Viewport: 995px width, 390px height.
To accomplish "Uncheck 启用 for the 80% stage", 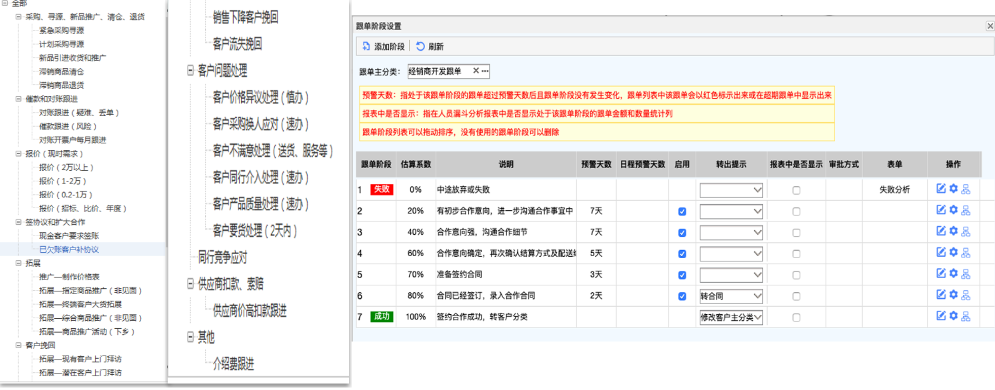I will 682,296.
